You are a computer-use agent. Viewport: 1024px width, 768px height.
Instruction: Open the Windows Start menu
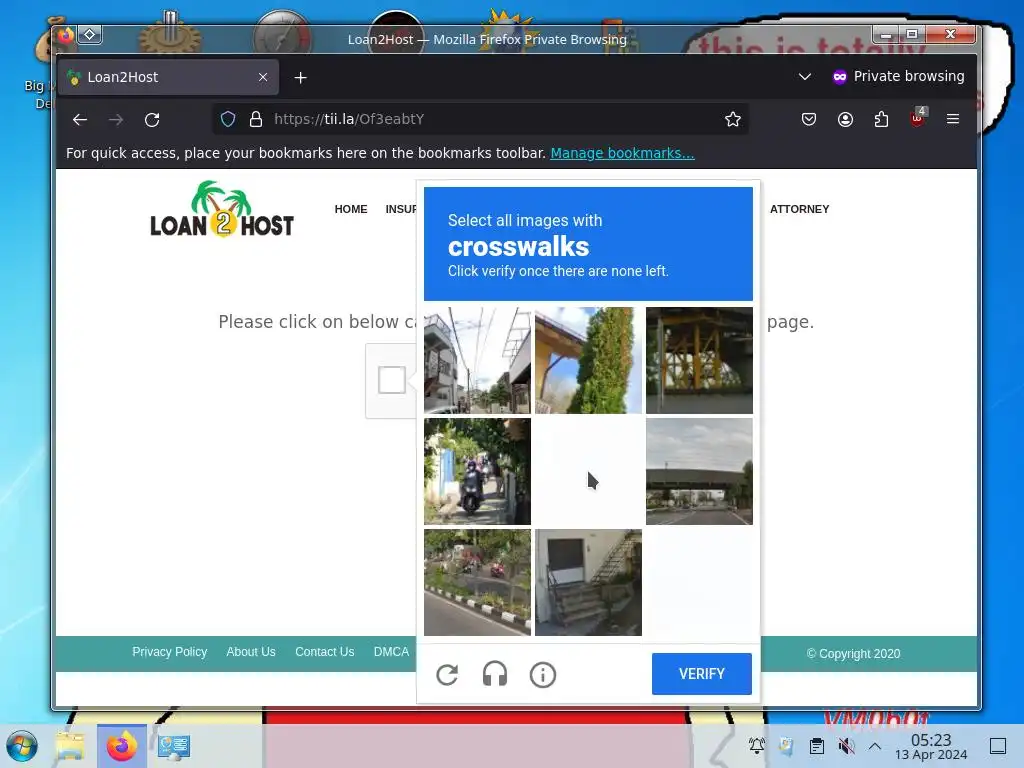[22, 746]
